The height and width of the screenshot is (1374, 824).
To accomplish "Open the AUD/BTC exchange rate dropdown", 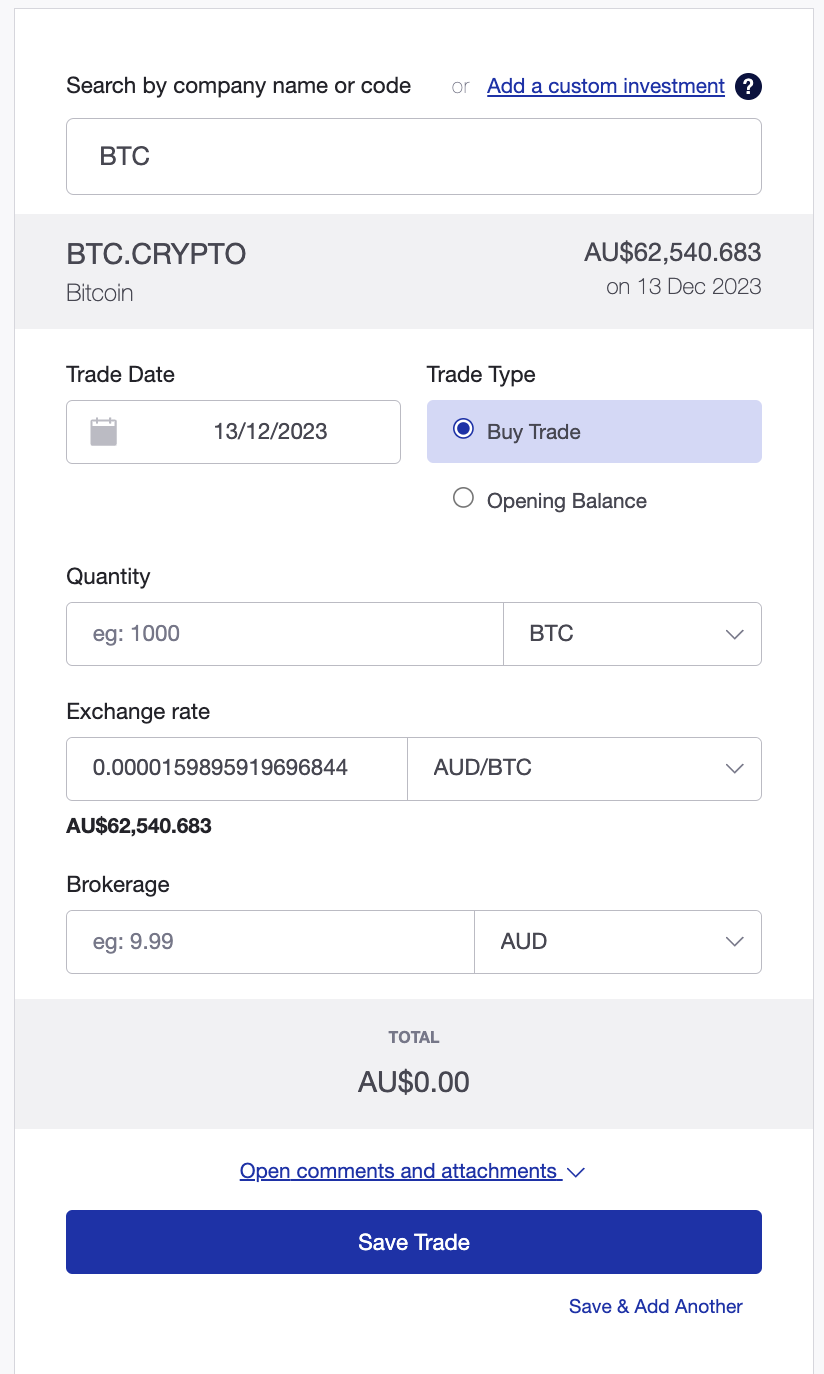I will click(x=585, y=768).
